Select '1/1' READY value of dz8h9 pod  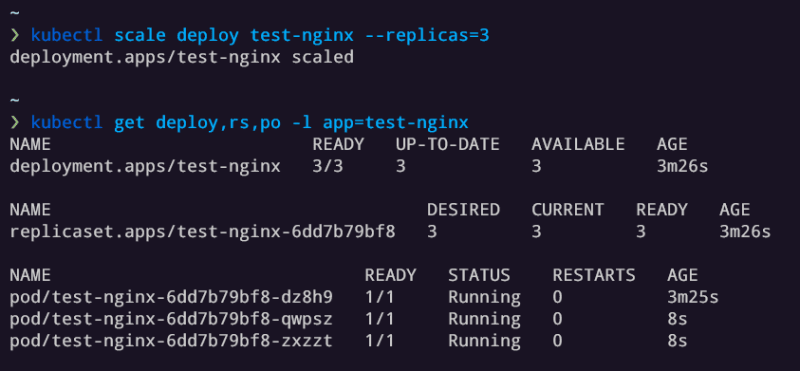tap(380, 297)
